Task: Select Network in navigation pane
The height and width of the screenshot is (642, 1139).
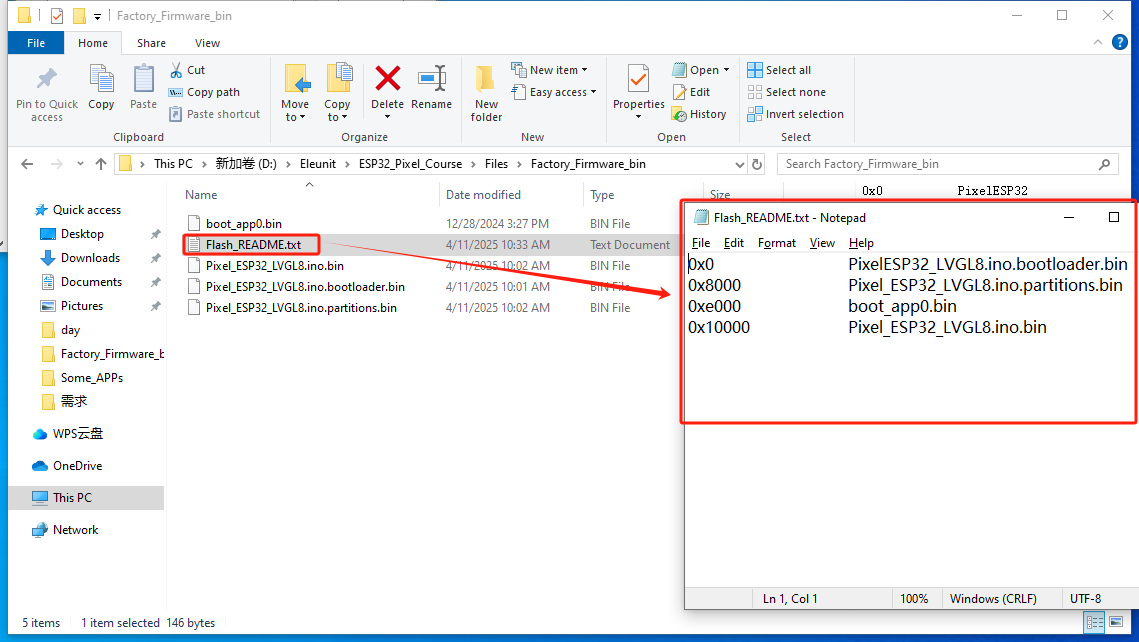Action: [75, 529]
